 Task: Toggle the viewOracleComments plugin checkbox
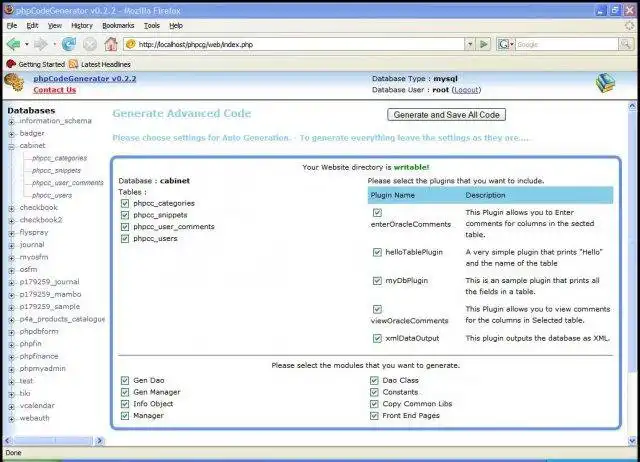(377, 309)
